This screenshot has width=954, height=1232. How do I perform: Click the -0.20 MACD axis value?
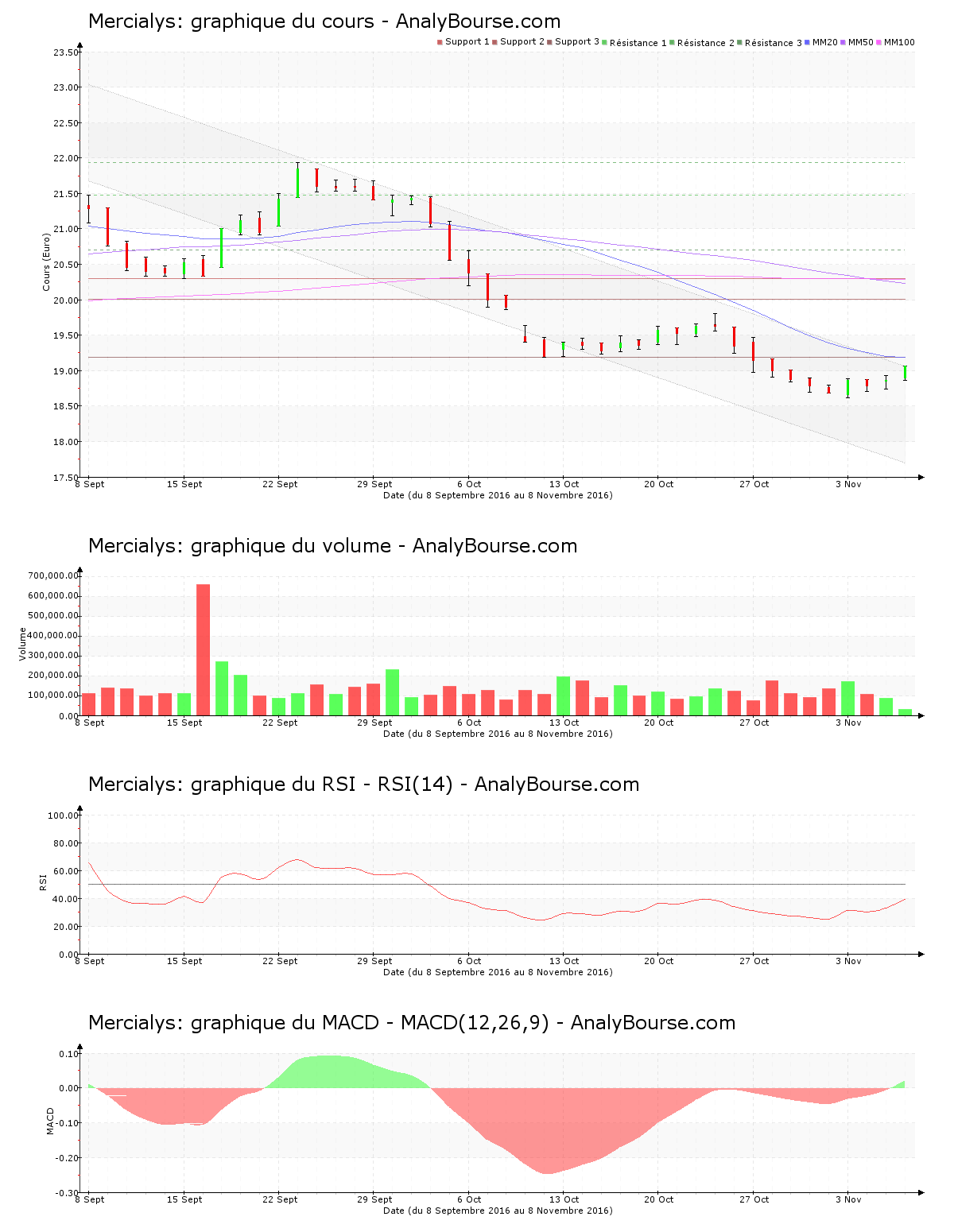(67, 1158)
